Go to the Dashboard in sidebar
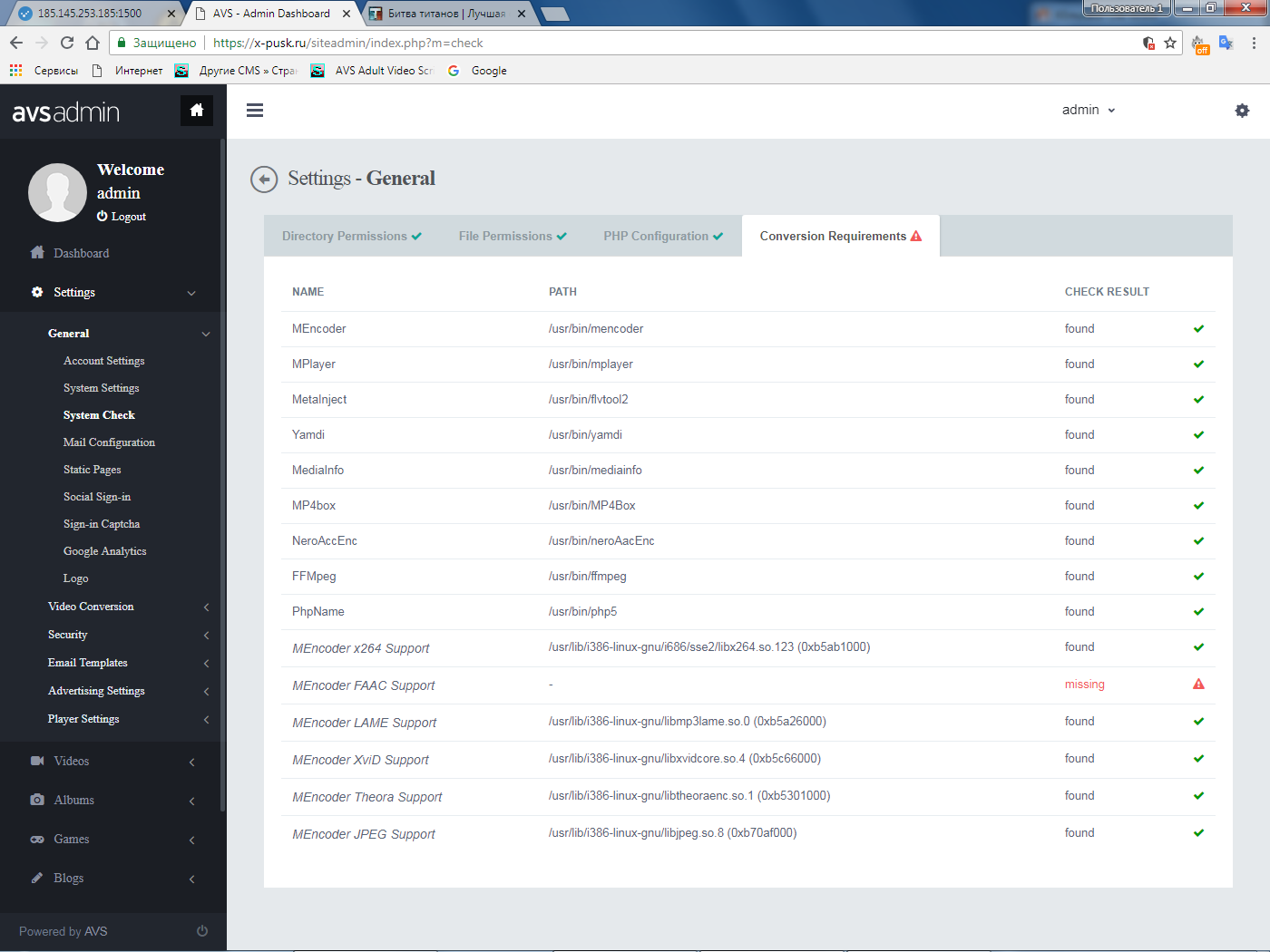 [81, 254]
